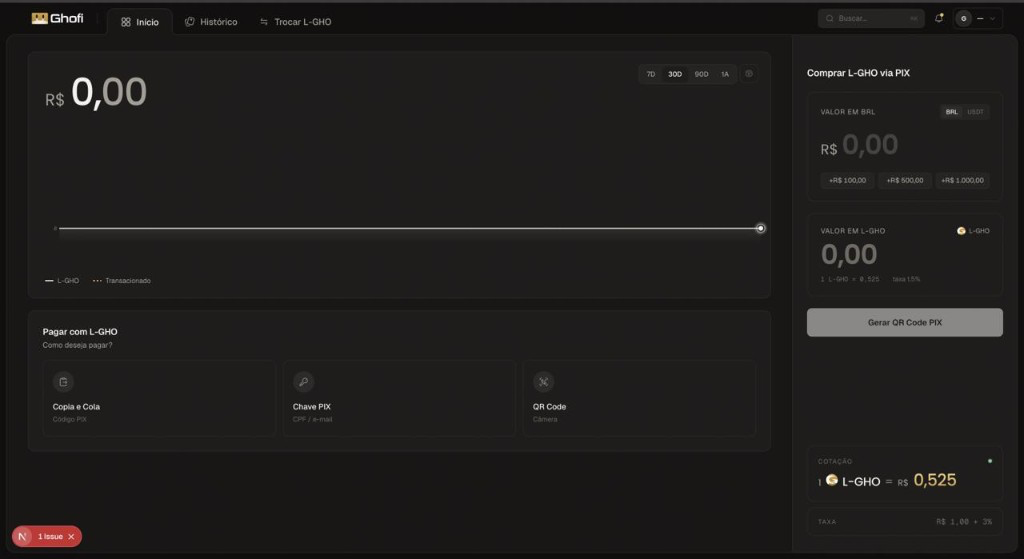Image resolution: width=1024 pixels, height=559 pixels.
Task: Add +R$ 100,00 quick amount
Action: [848, 180]
